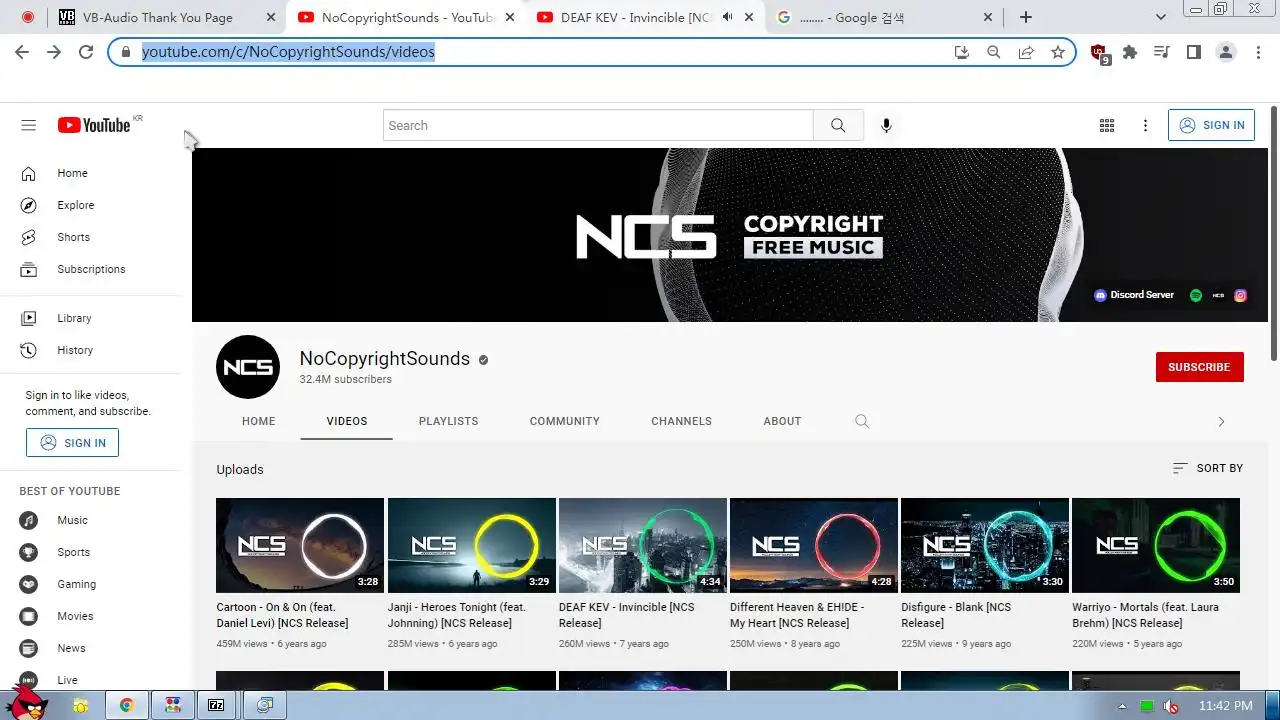Play the DEAF KEV - Invincible thumbnail
Screen dimensions: 1280x720
click(x=643, y=545)
